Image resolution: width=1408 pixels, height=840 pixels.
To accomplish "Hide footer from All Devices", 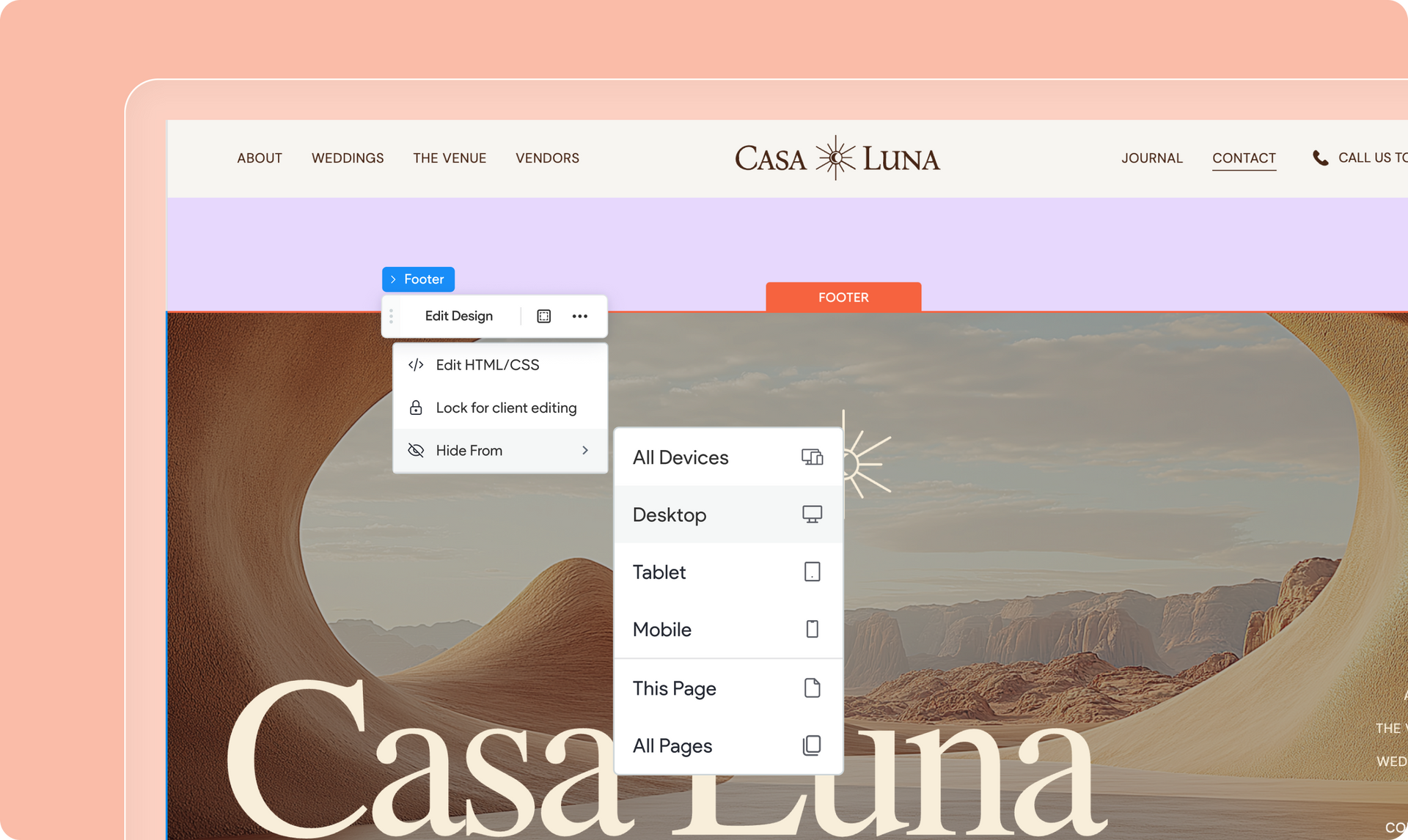I will [727, 457].
